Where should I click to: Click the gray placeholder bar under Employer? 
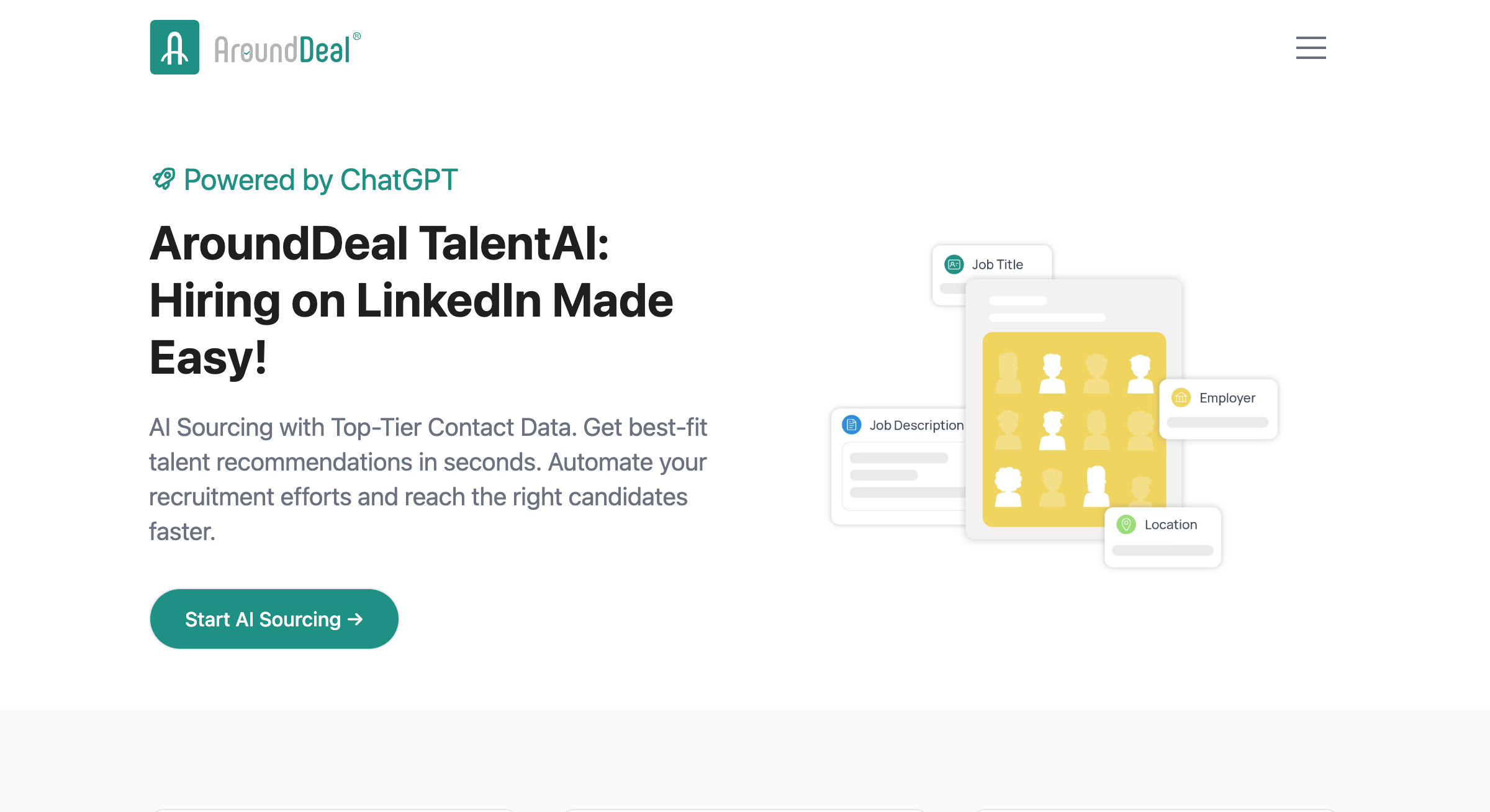pos(1217,422)
